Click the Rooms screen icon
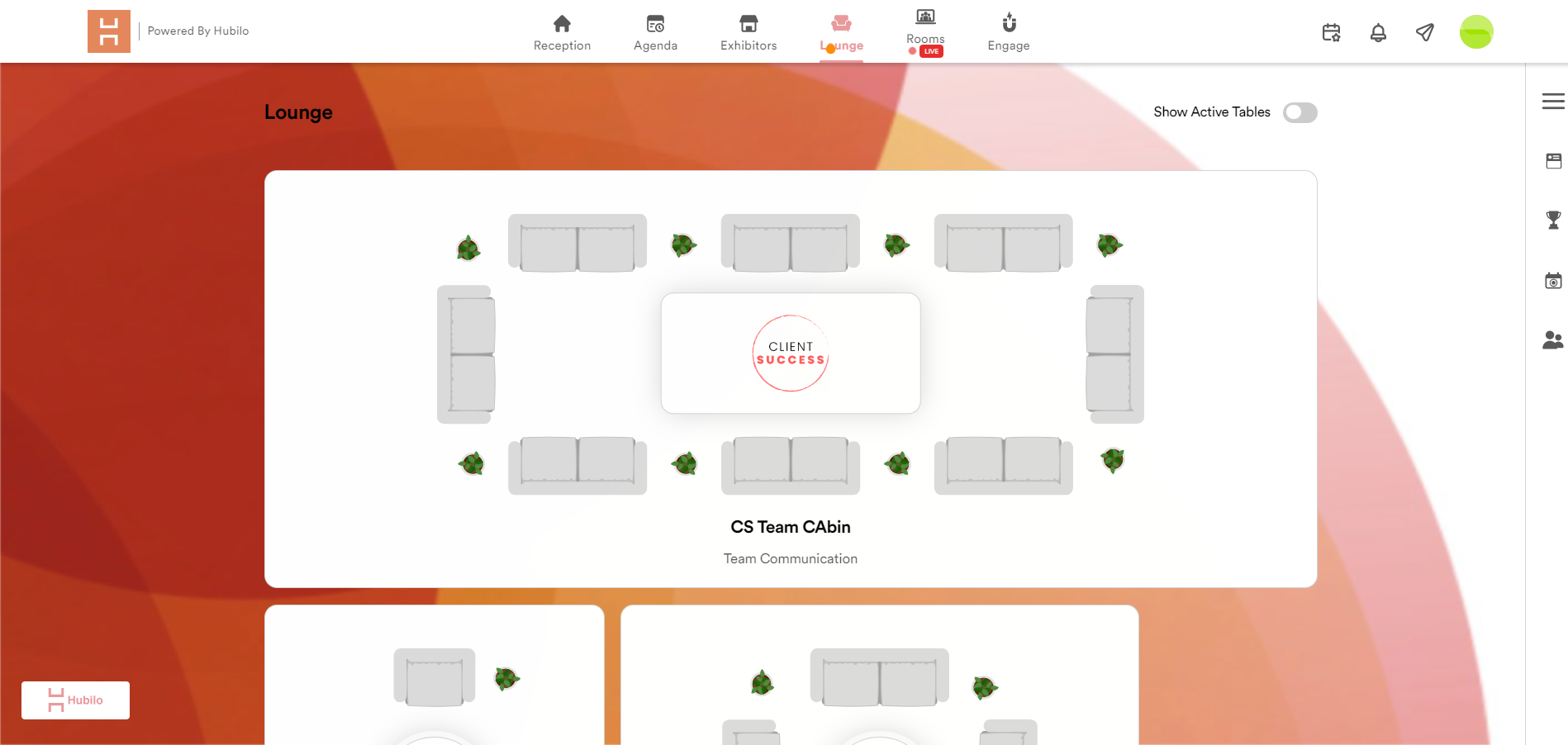 click(x=925, y=17)
